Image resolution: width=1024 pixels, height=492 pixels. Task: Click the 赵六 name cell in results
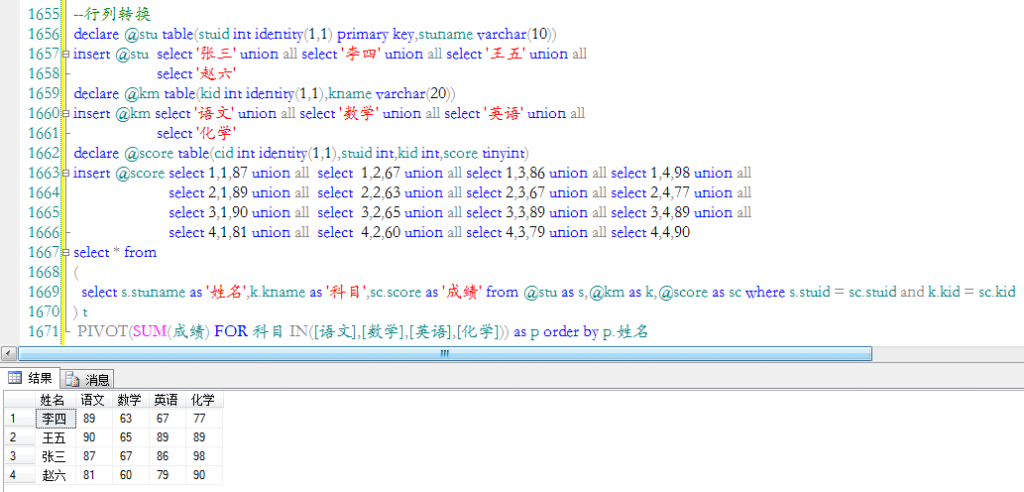[56, 475]
